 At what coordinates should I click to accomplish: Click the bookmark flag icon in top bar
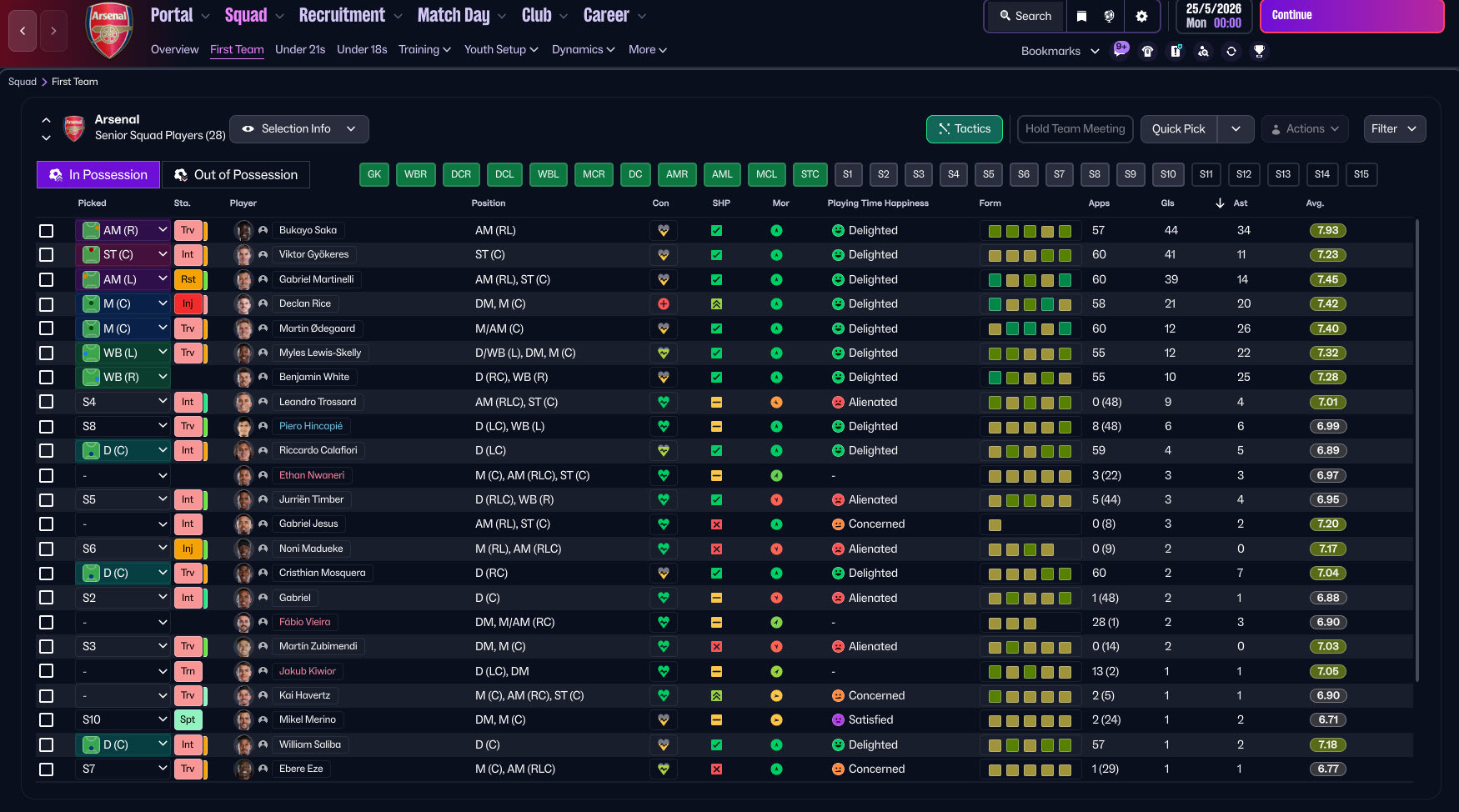pyautogui.click(x=1081, y=16)
